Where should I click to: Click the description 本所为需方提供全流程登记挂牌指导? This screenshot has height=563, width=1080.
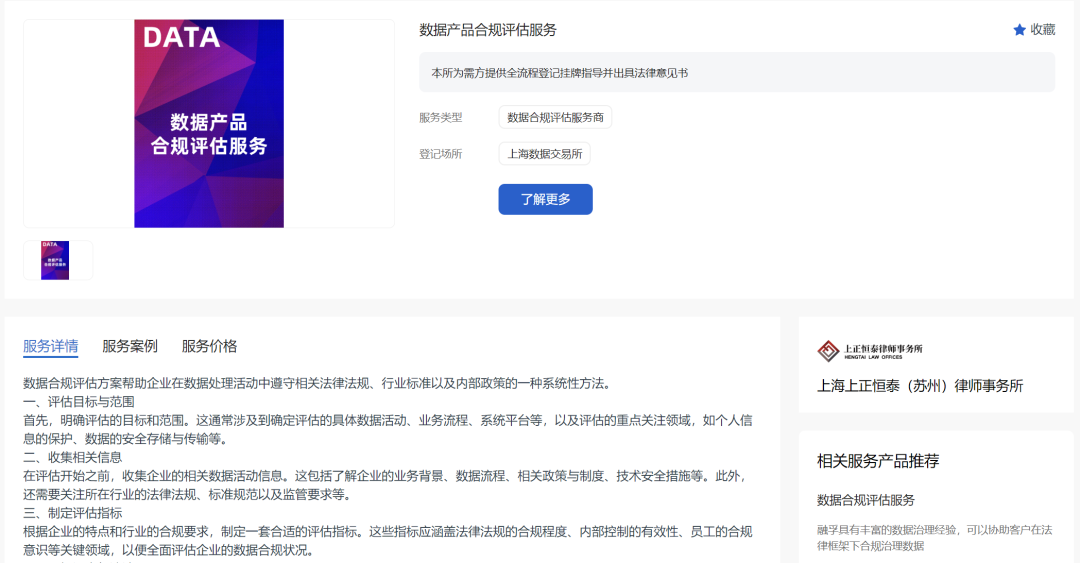pyautogui.click(x=559, y=73)
